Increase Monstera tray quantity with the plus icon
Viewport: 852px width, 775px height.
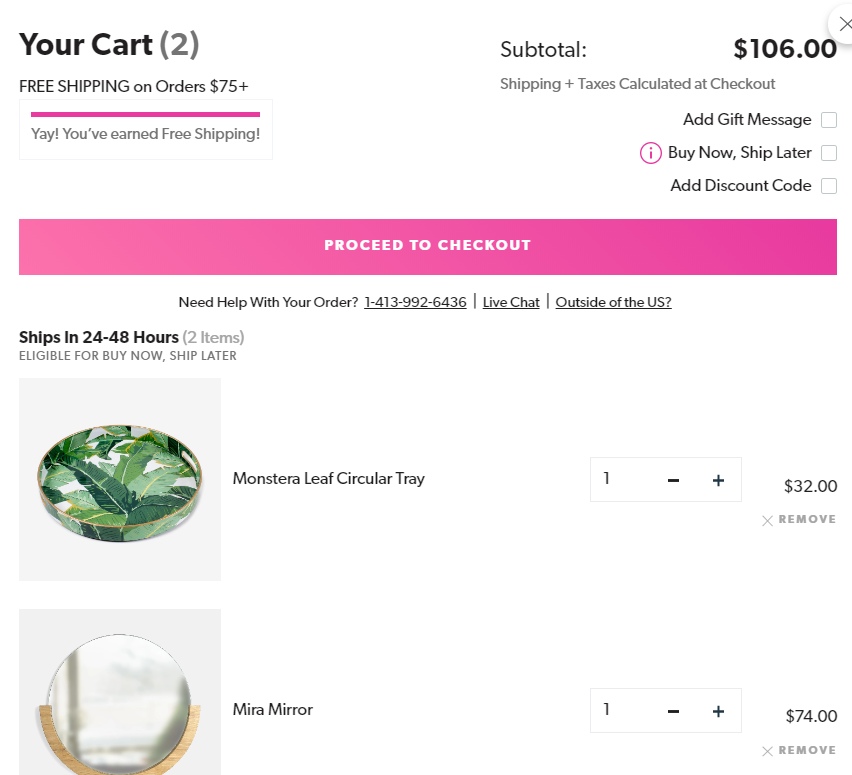(718, 480)
